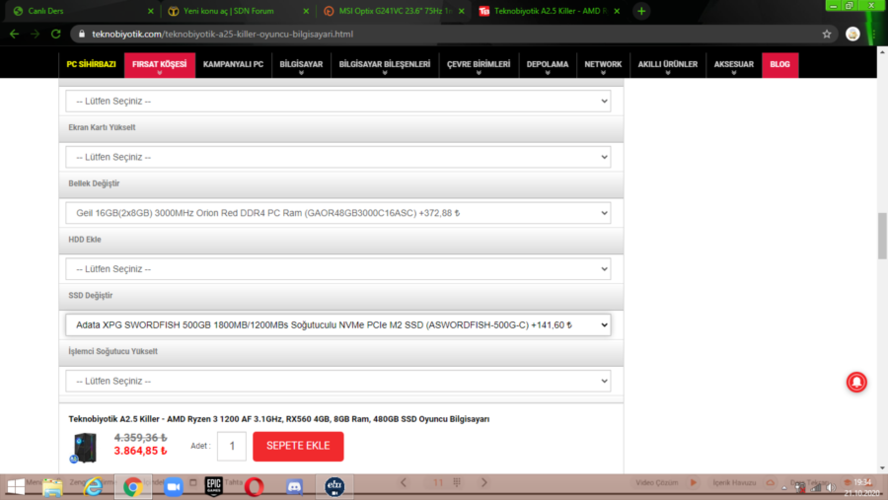Click the red notification bell icon

856,382
